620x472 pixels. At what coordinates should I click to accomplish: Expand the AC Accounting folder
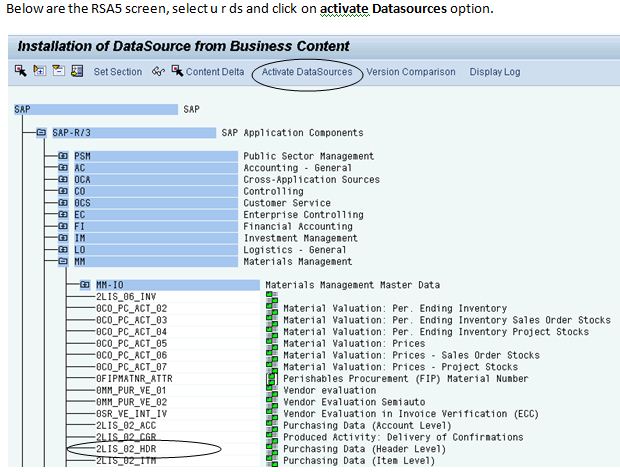63,168
